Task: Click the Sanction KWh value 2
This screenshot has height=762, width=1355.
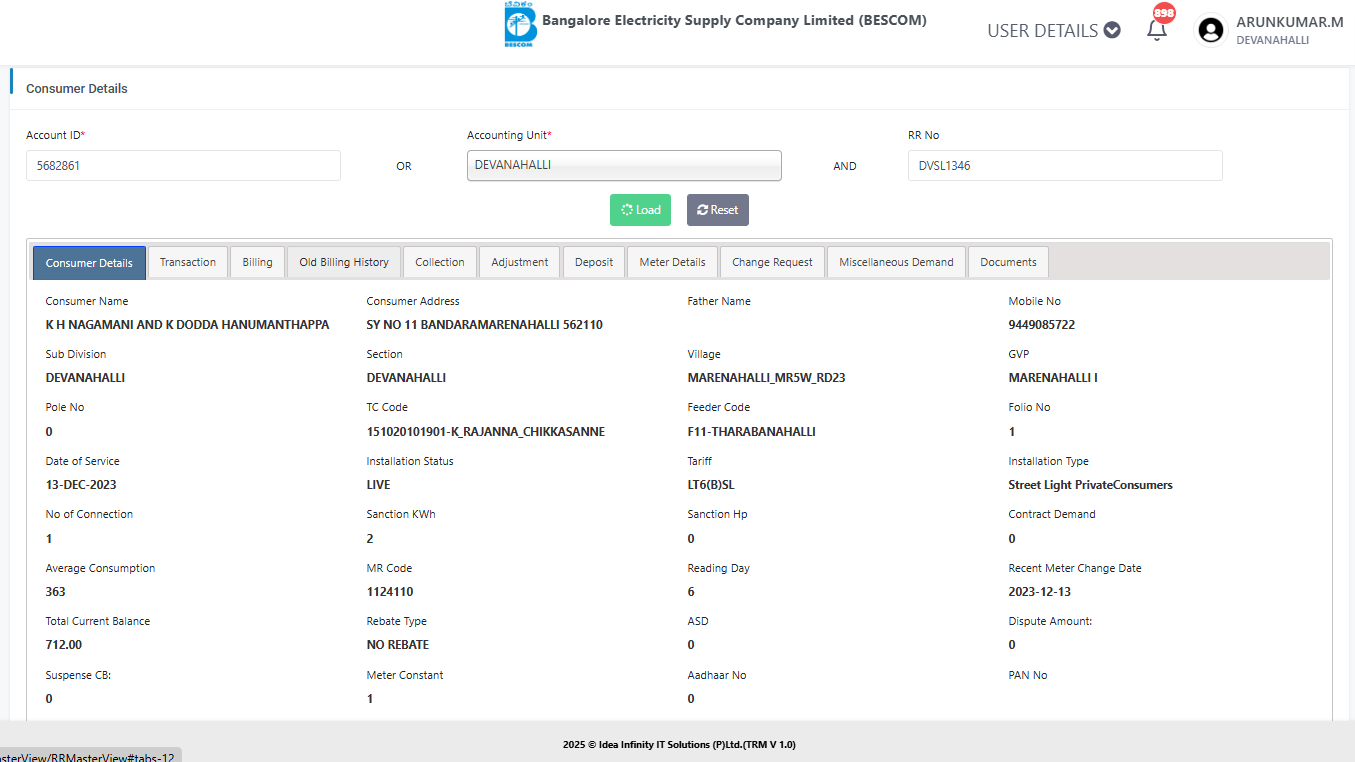Action: pos(370,539)
